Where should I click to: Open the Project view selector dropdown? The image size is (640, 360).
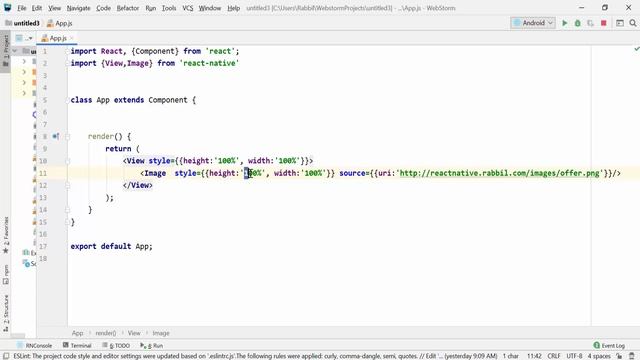pyautogui.click(x=24, y=38)
